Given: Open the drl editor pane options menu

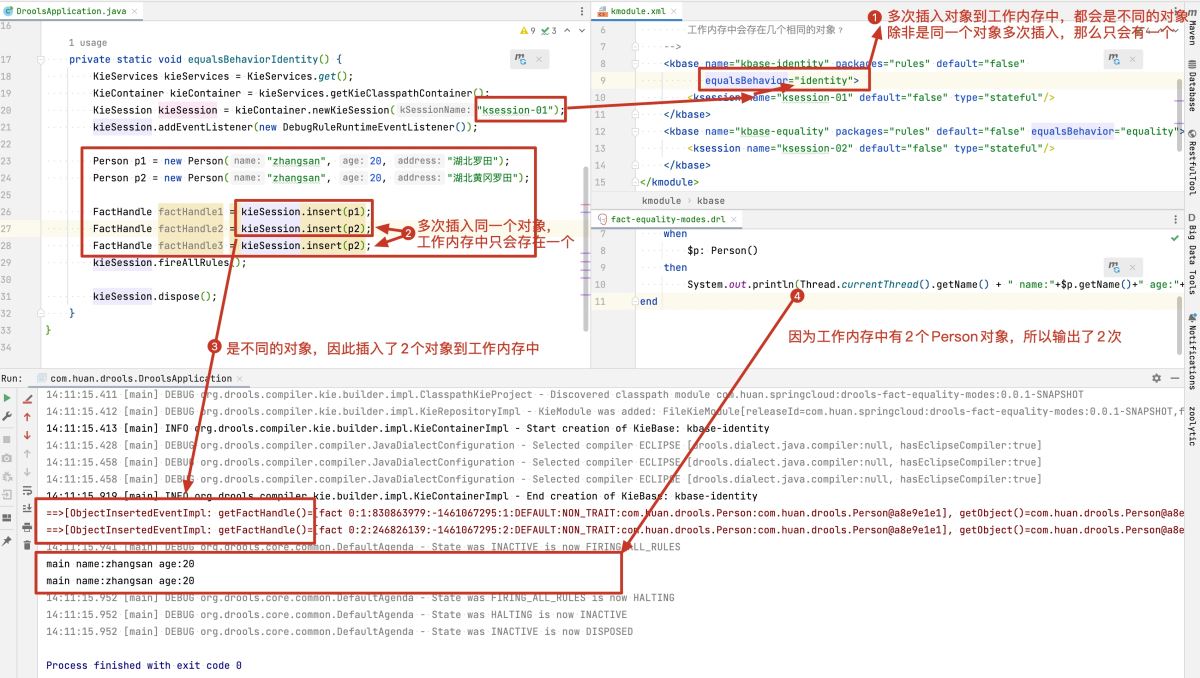Looking at the screenshot, I should tap(1176, 218).
